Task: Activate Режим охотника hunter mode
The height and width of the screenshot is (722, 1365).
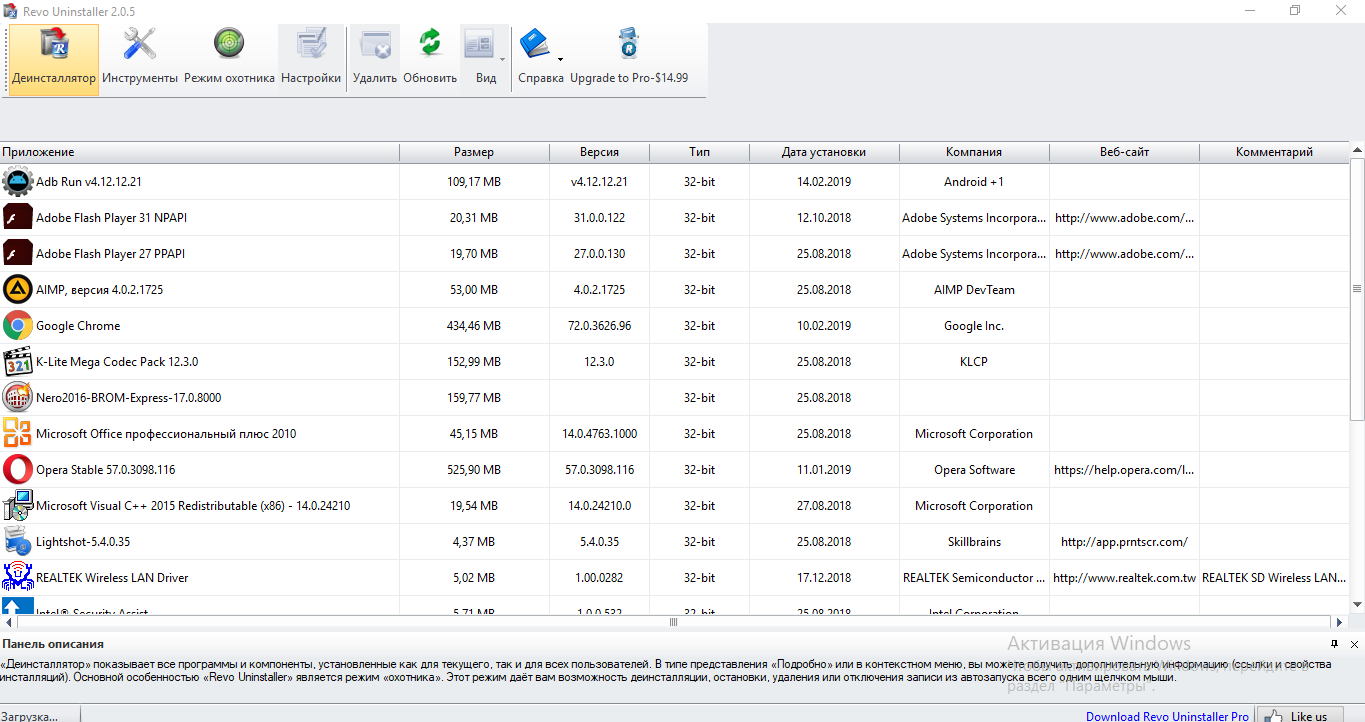Action: (229, 57)
